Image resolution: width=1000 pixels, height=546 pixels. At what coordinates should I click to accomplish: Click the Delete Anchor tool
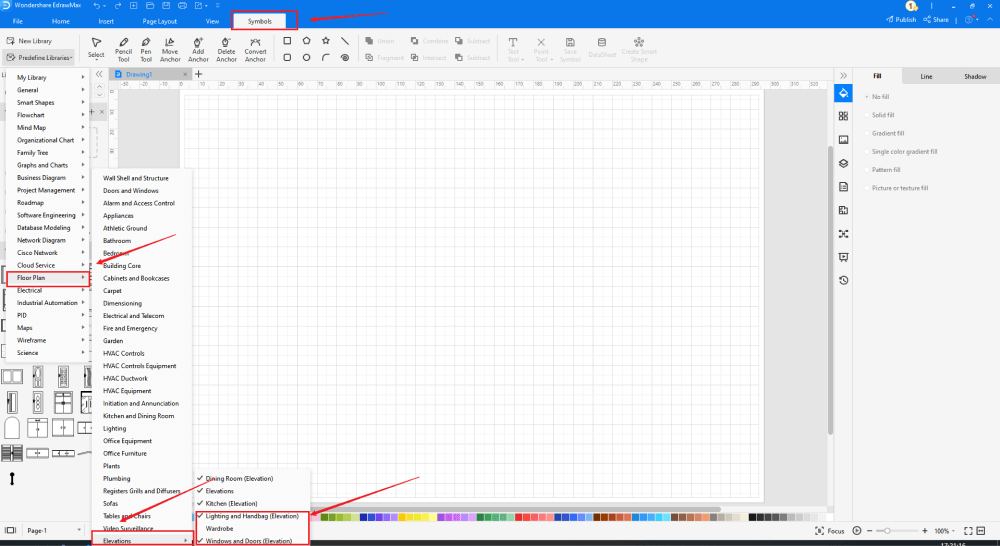pyautogui.click(x=227, y=49)
